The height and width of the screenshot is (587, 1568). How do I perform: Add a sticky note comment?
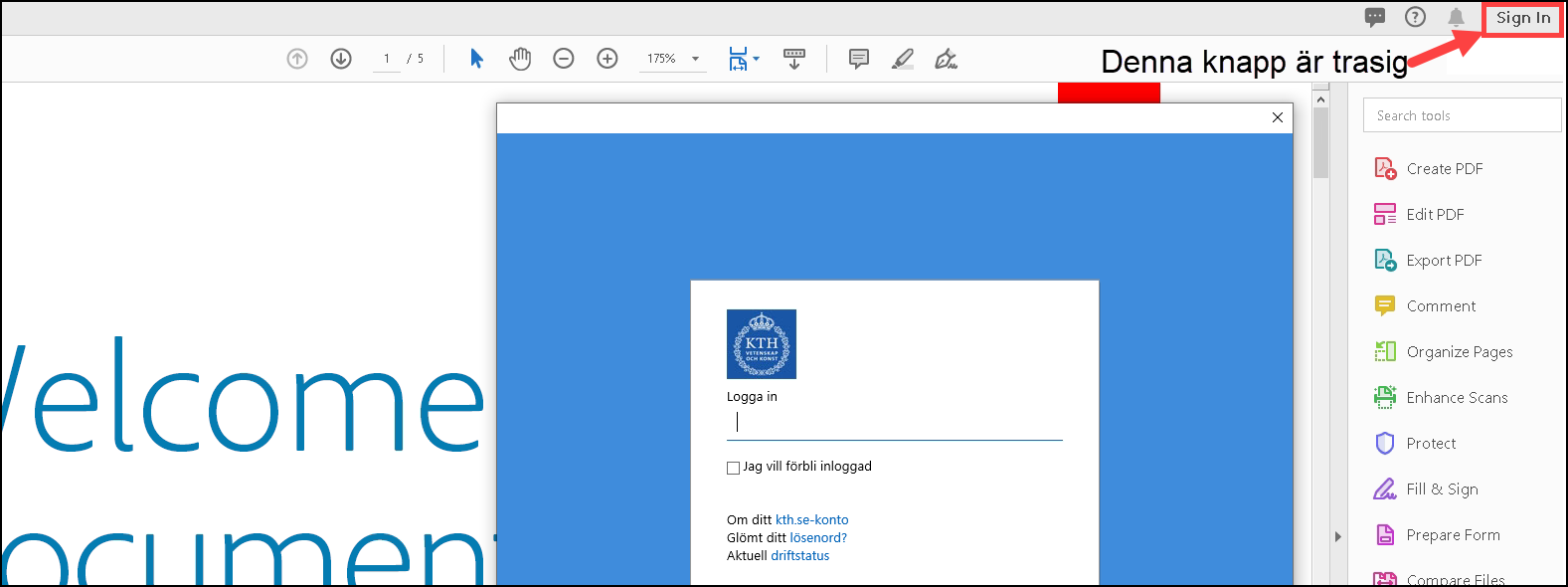point(859,59)
